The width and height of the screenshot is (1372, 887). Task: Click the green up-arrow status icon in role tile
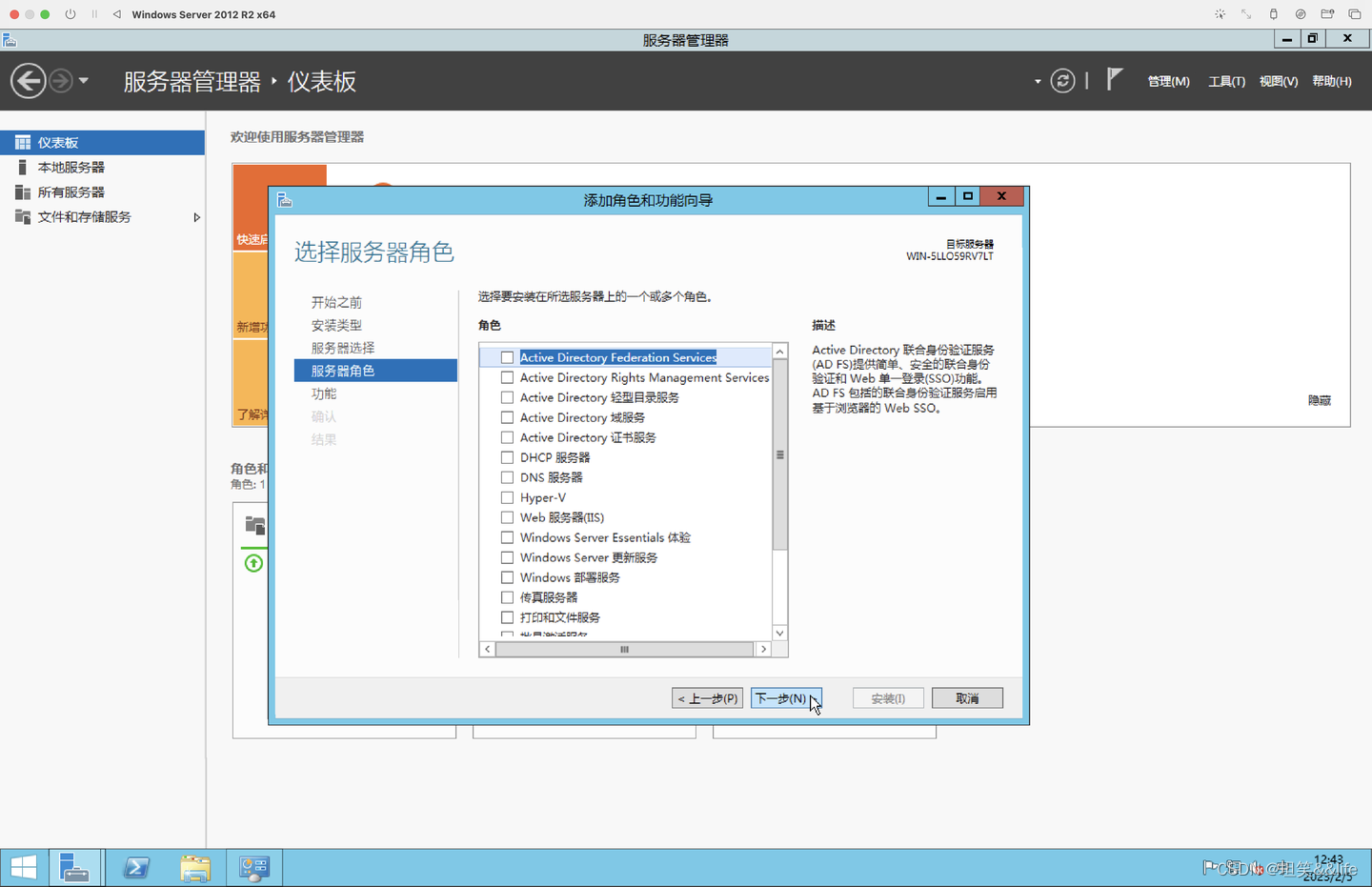(253, 563)
